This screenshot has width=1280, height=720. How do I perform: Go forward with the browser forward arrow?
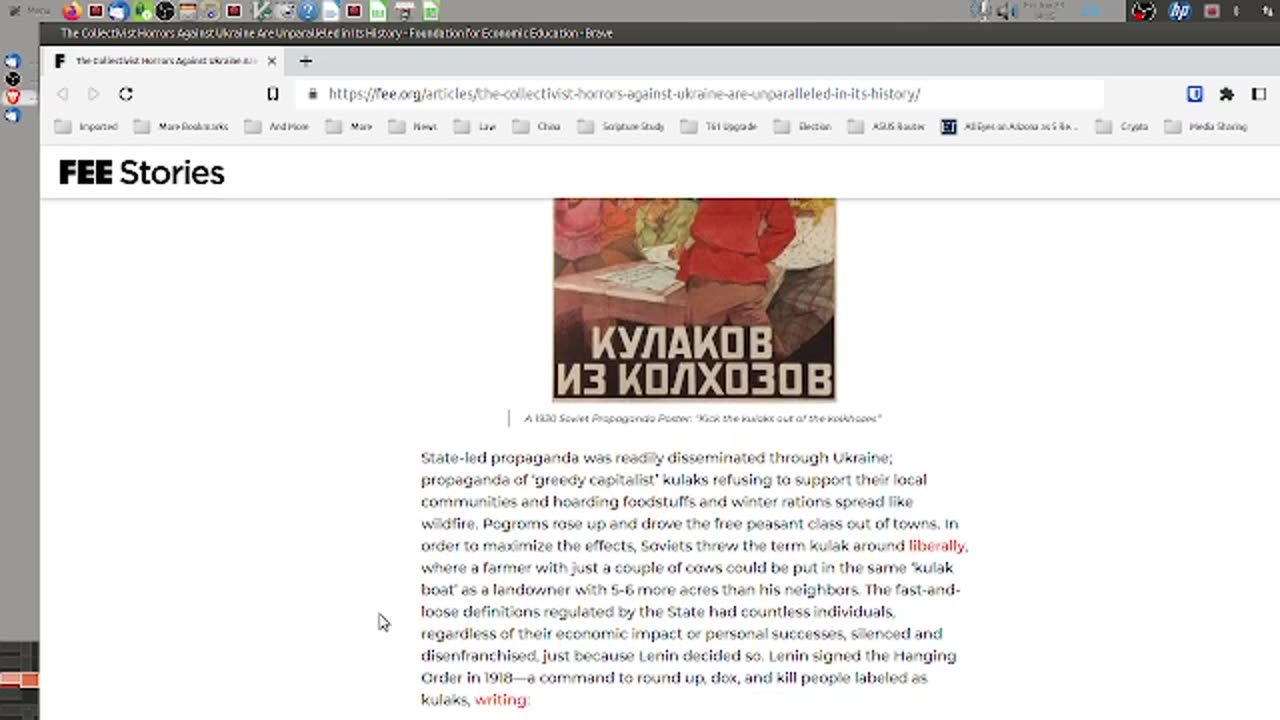pyautogui.click(x=93, y=94)
